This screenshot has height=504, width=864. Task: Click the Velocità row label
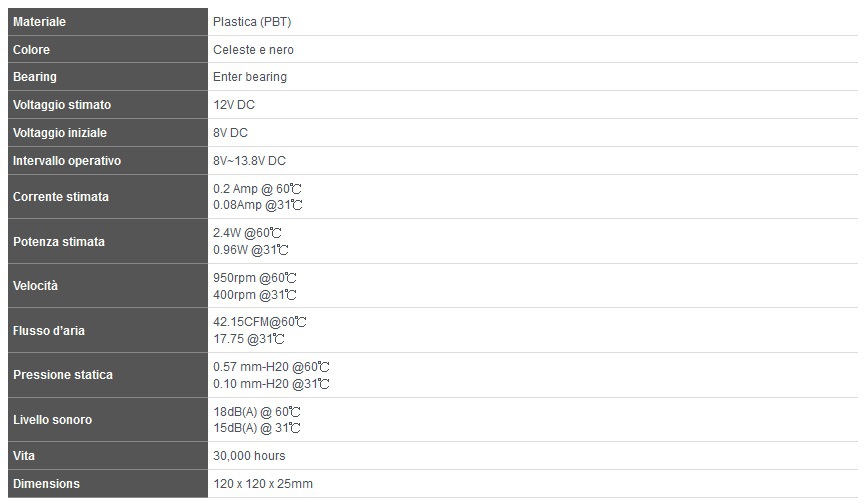pos(35,286)
